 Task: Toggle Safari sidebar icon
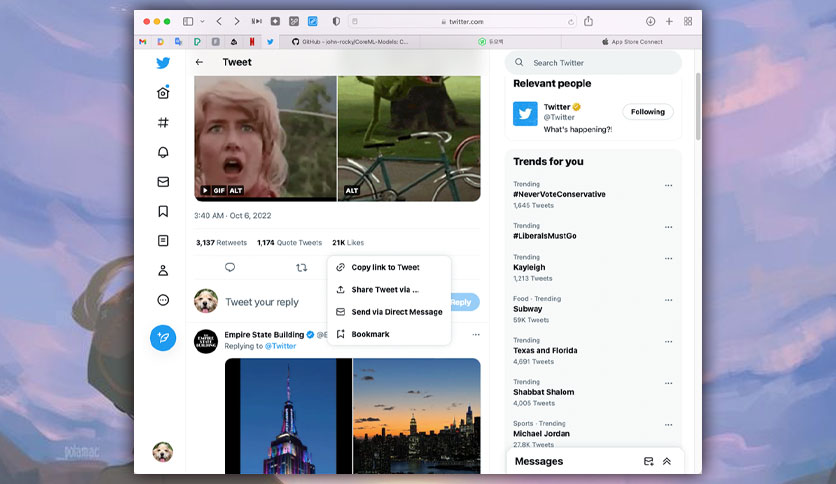tap(188, 21)
